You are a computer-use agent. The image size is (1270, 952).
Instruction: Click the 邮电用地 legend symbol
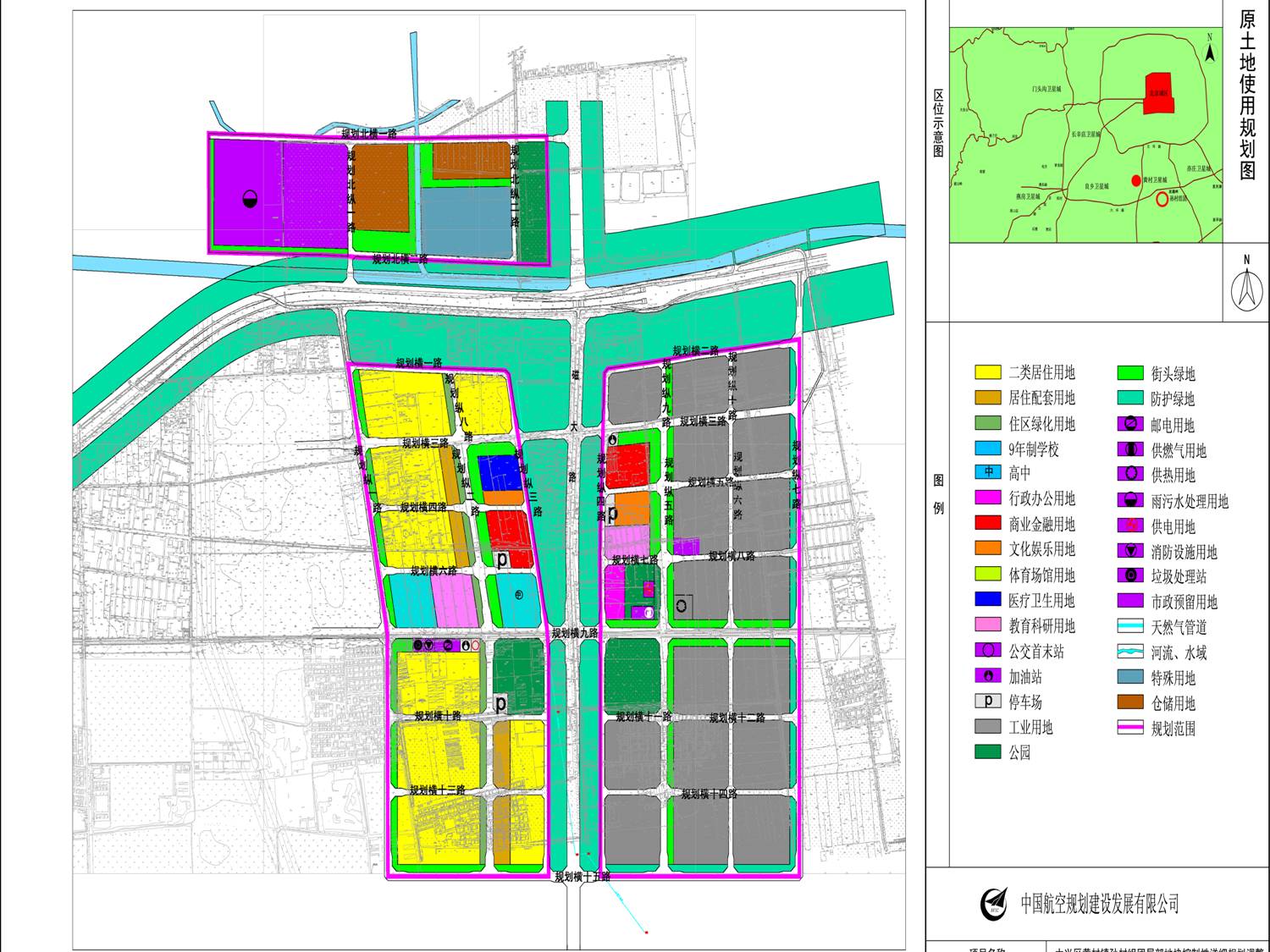pyautogui.click(x=1130, y=425)
